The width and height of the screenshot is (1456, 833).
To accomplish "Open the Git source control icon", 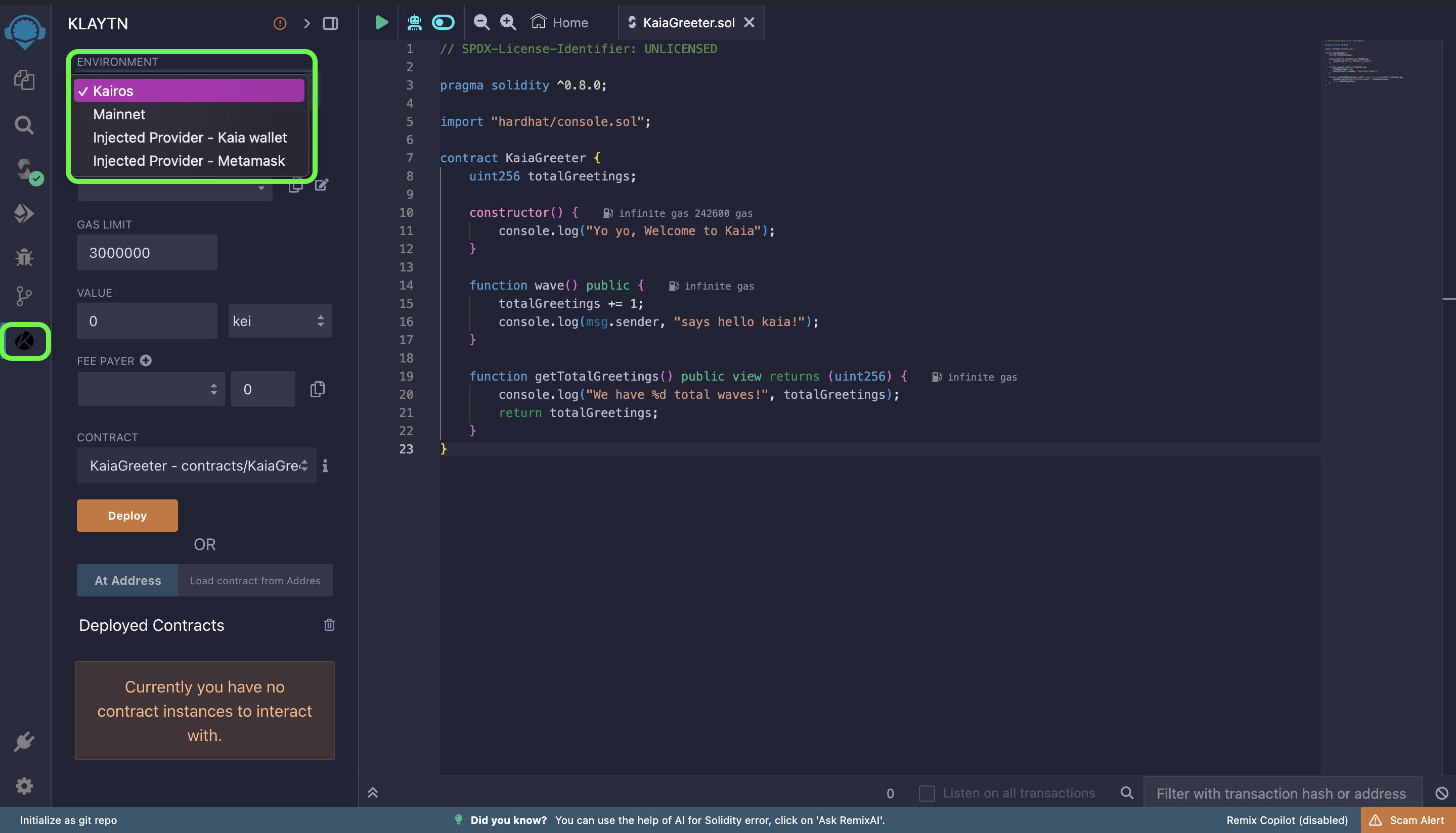I will pos(24,296).
